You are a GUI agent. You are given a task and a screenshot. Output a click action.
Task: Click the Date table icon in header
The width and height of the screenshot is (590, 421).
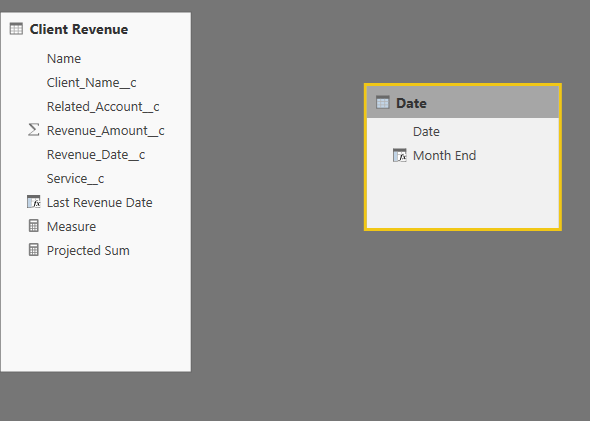383,103
